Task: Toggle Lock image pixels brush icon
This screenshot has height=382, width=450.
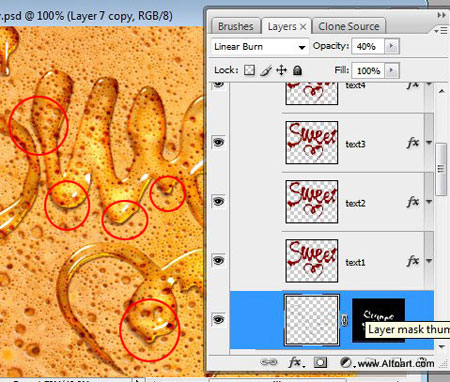Action: click(266, 71)
